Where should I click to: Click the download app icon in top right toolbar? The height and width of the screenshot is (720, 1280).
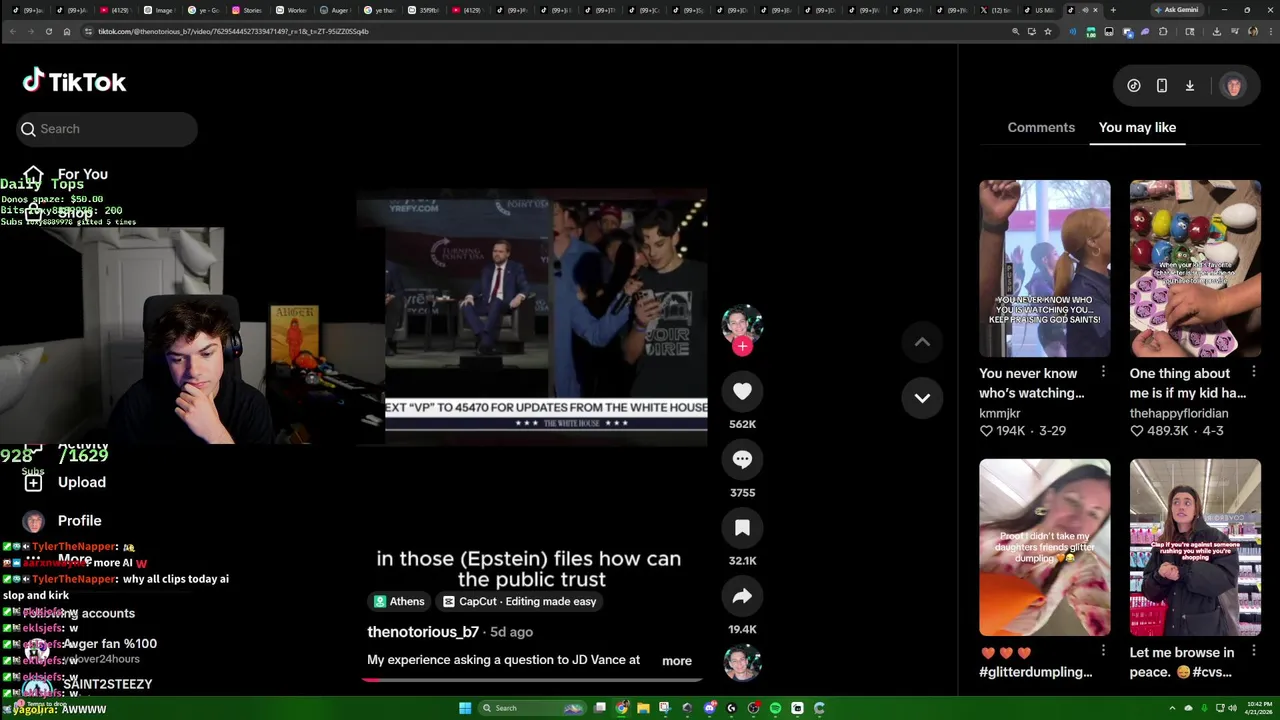click(1190, 86)
